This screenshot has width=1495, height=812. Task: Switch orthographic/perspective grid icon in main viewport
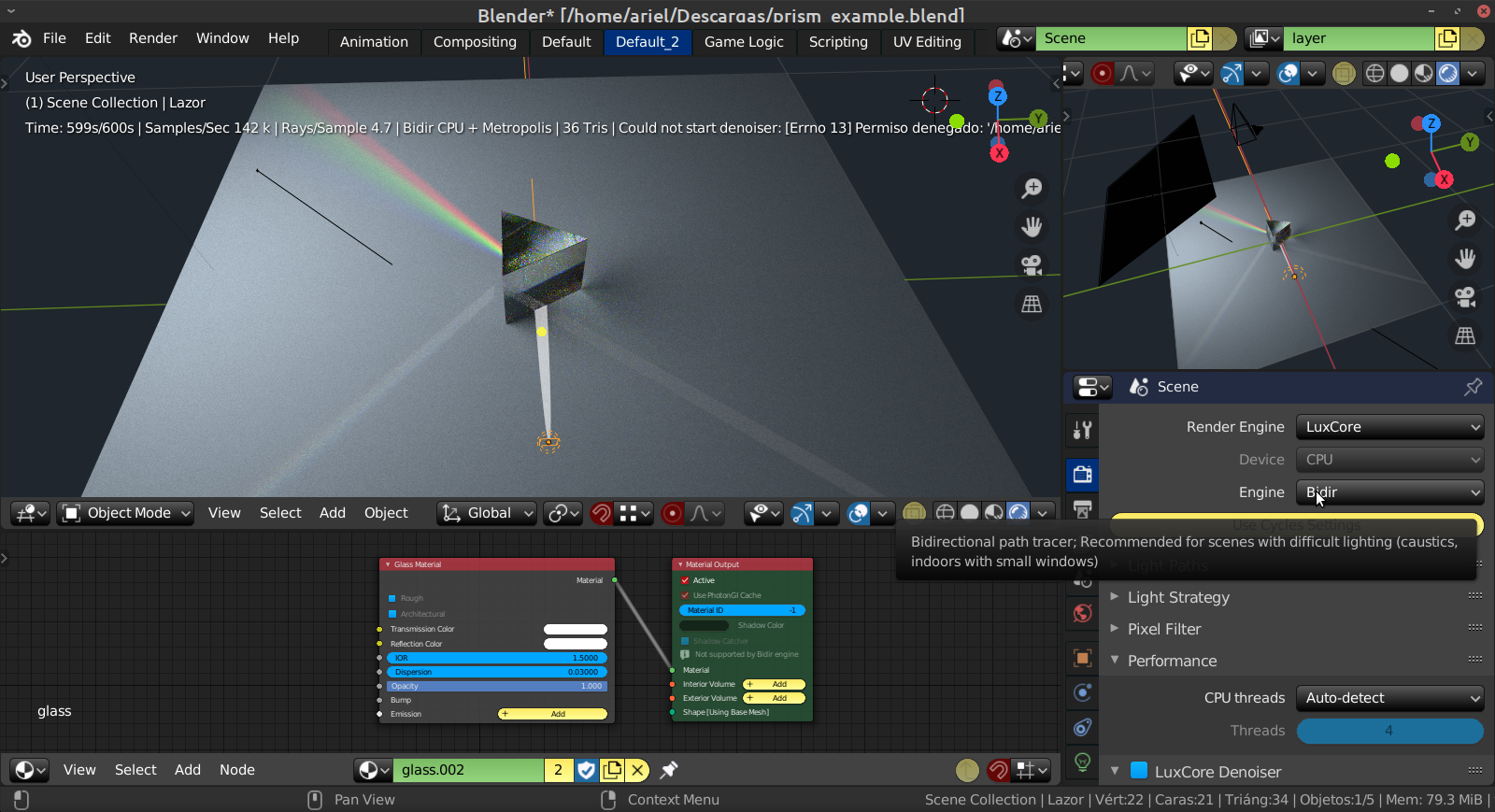coord(1032,304)
